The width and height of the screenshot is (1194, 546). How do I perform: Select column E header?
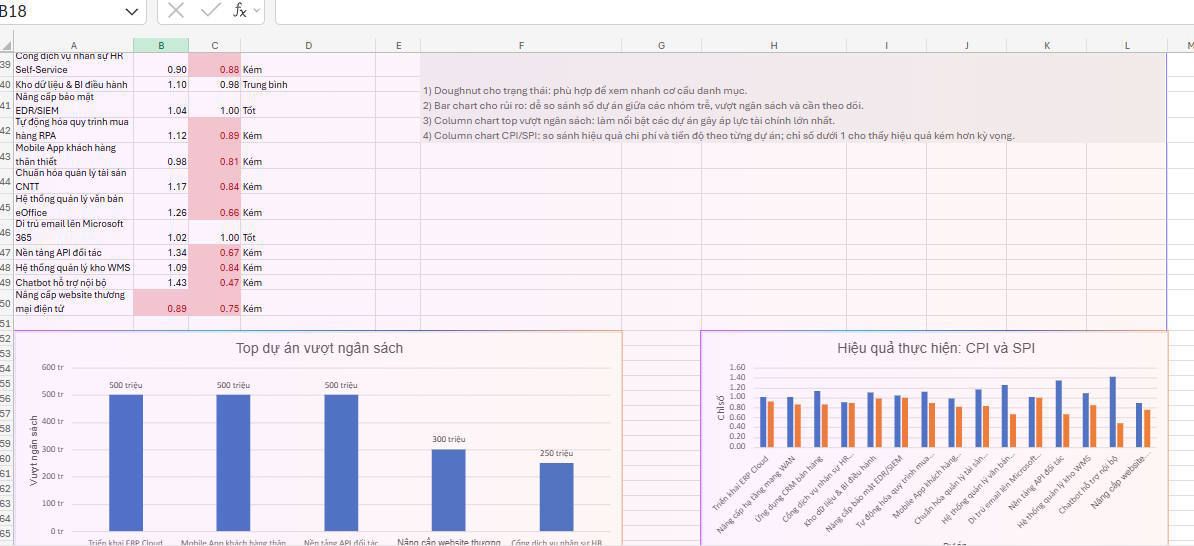coord(398,46)
